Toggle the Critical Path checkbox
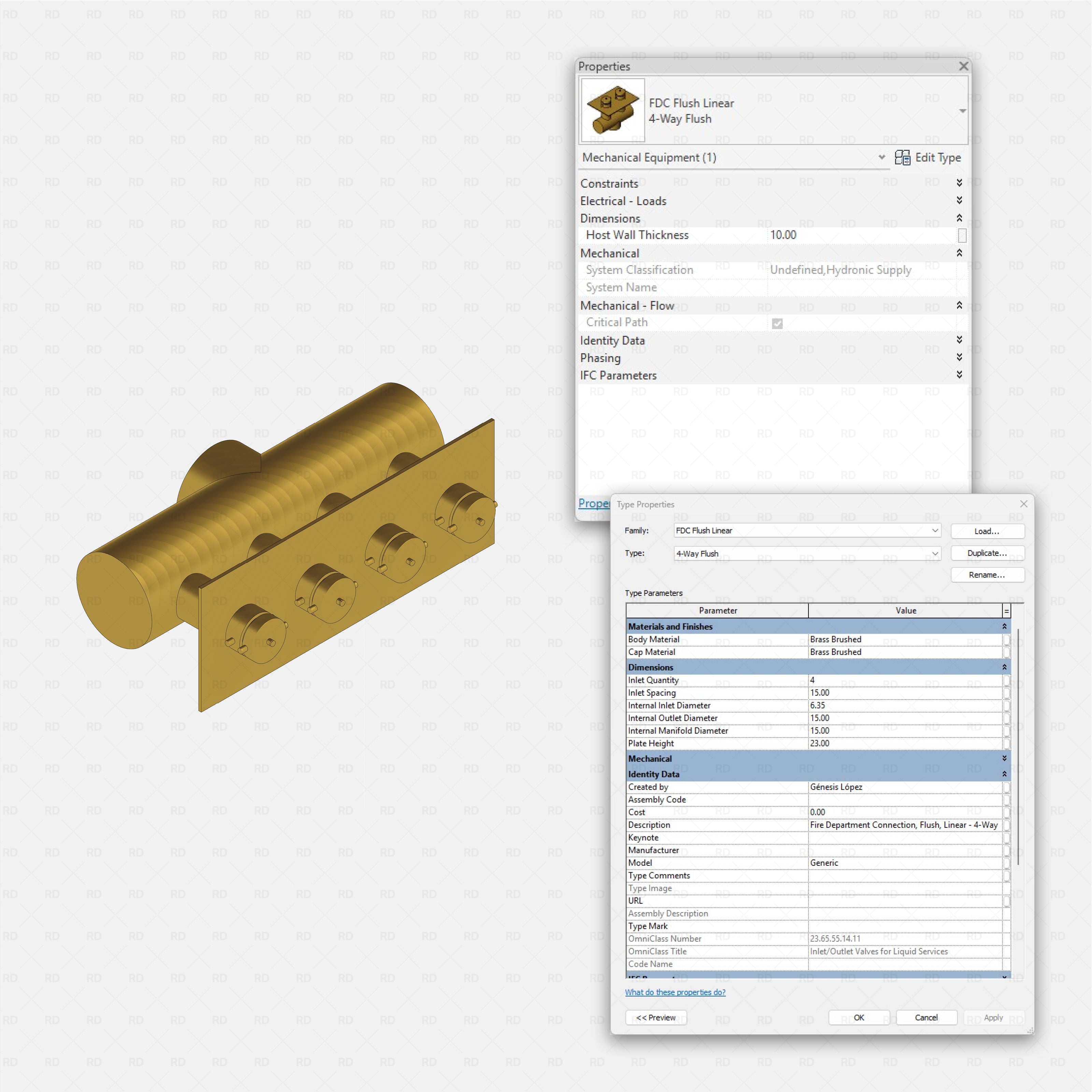This screenshot has height=1092, width=1092. [x=777, y=323]
